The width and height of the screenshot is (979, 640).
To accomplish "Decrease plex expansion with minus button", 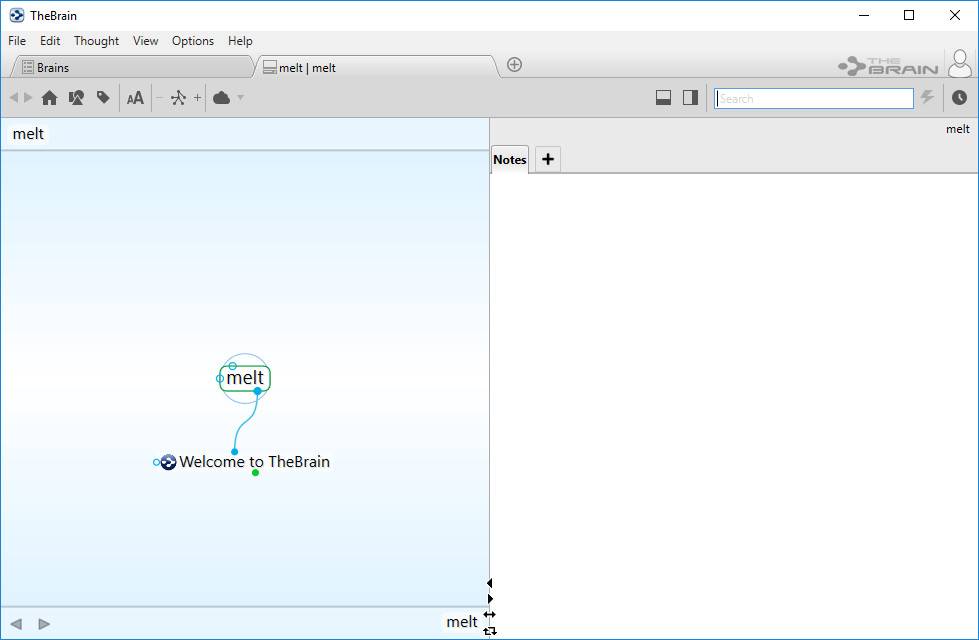I will [159, 98].
